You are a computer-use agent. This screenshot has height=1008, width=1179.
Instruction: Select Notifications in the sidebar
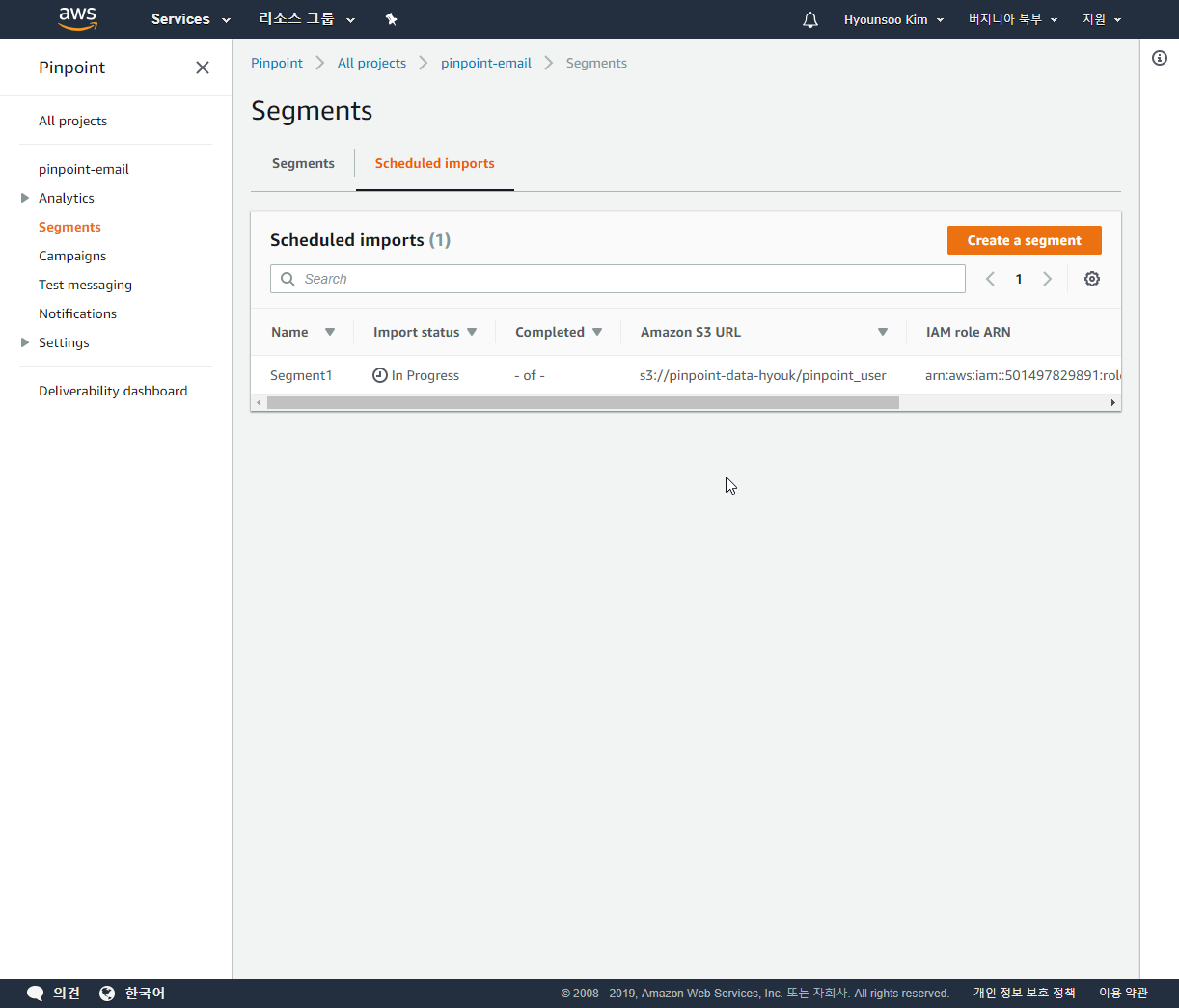pyautogui.click(x=77, y=313)
